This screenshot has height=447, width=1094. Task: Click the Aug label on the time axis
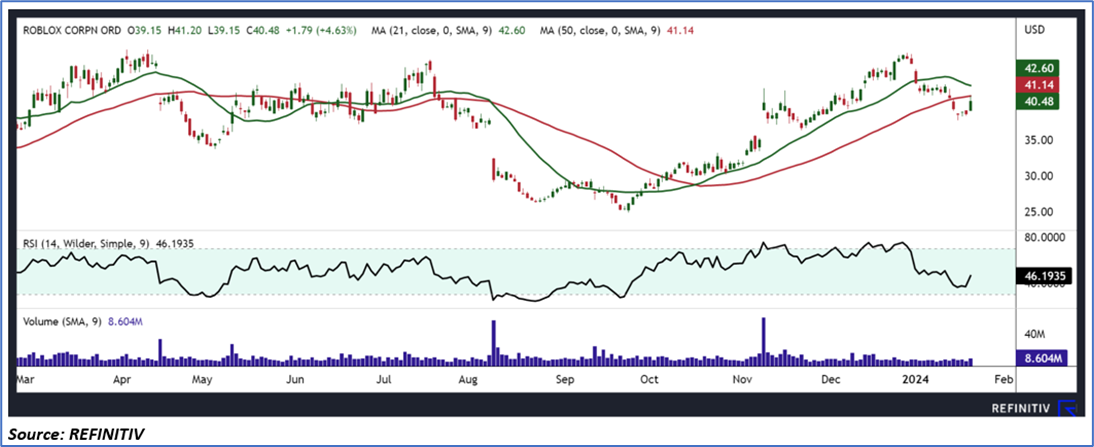pos(469,379)
